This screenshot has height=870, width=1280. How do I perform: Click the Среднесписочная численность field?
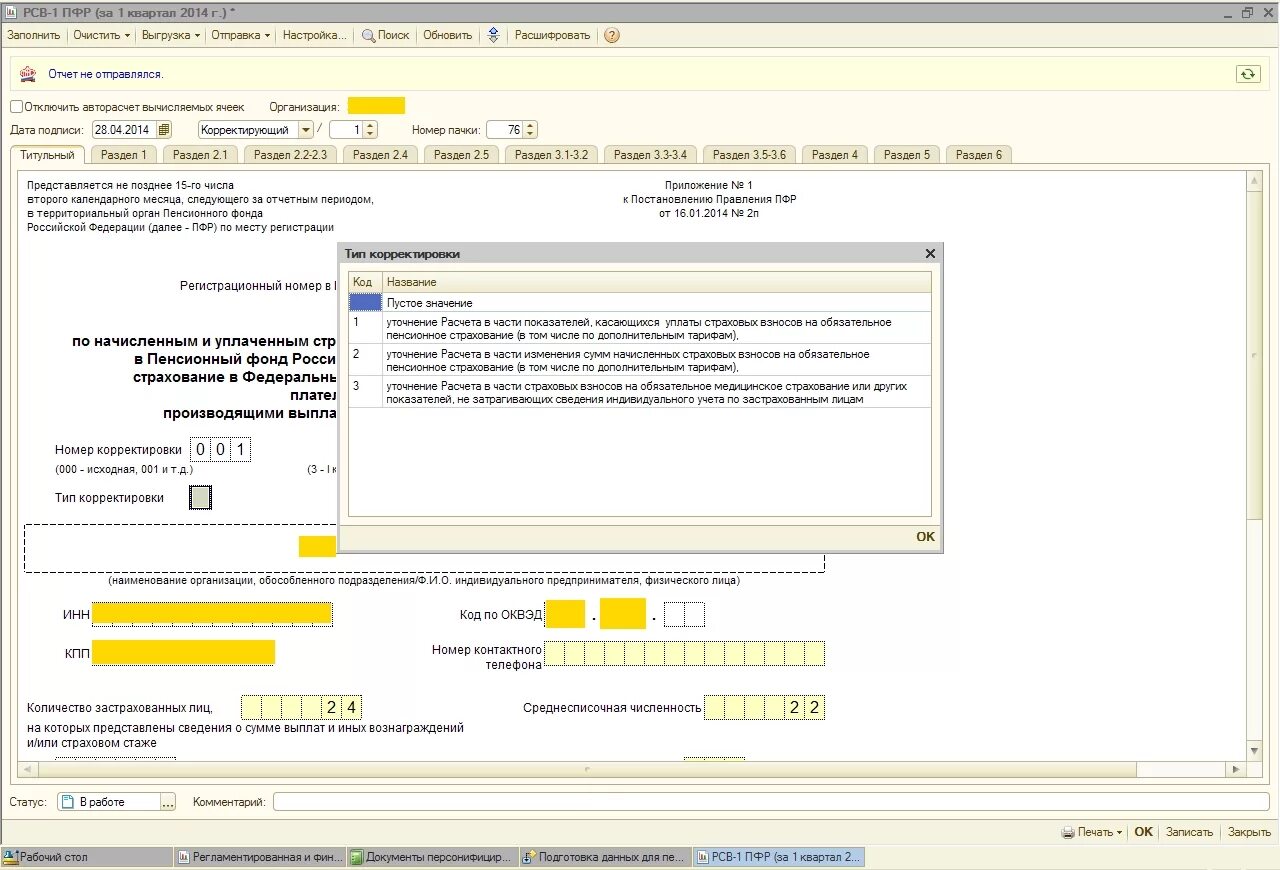point(764,707)
